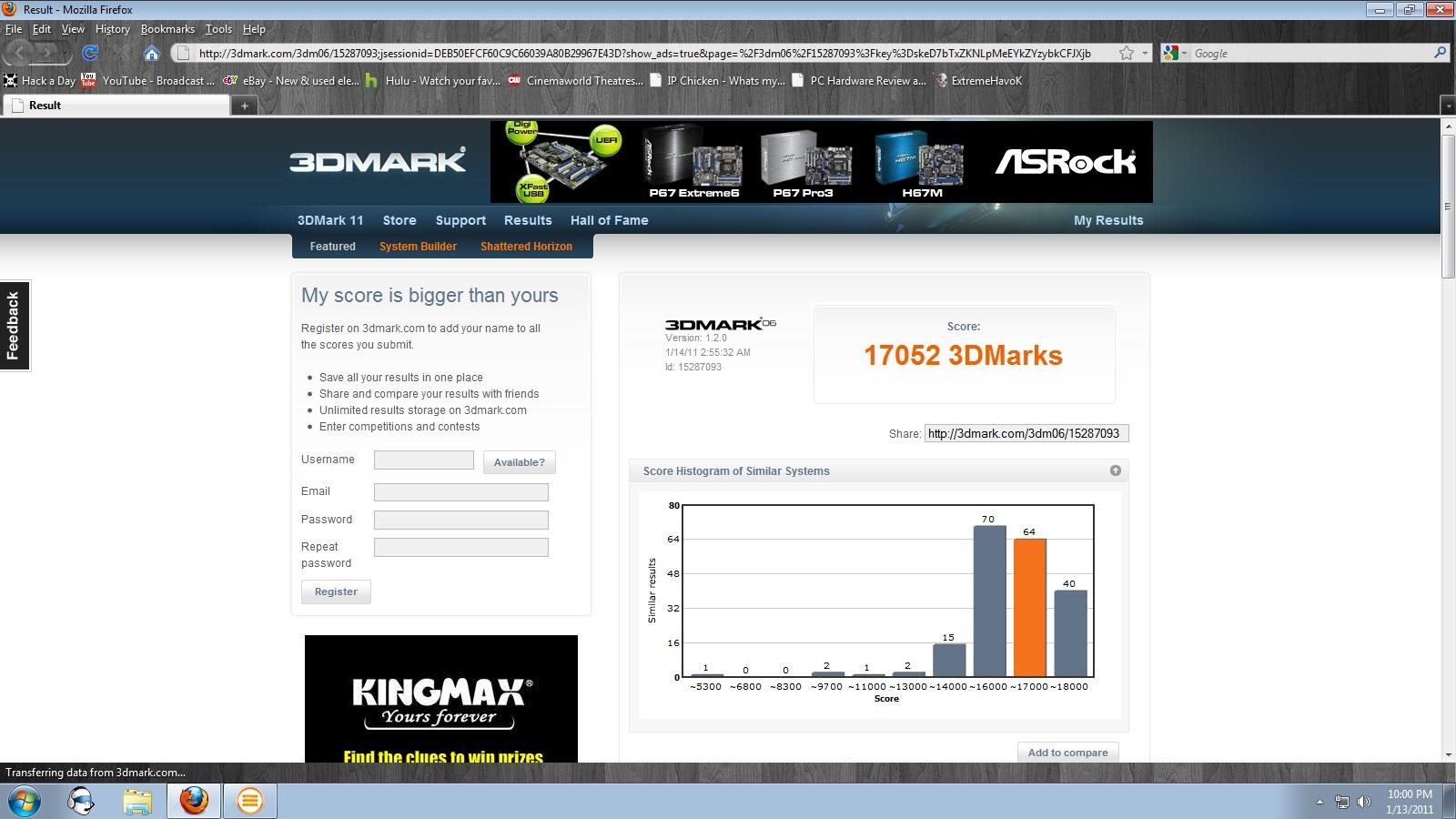
Task: Open the Hall of Fame link
Action: click(610, 220)
